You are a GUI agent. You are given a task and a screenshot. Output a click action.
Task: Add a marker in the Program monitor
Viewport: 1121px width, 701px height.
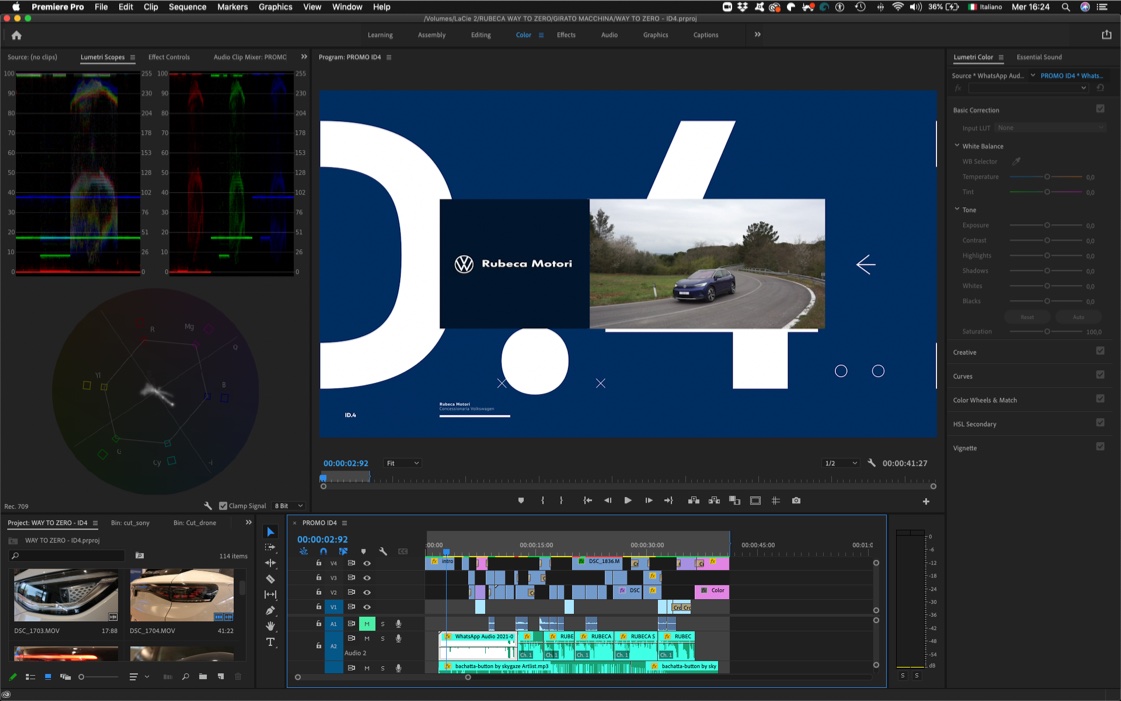click(521, 501)
